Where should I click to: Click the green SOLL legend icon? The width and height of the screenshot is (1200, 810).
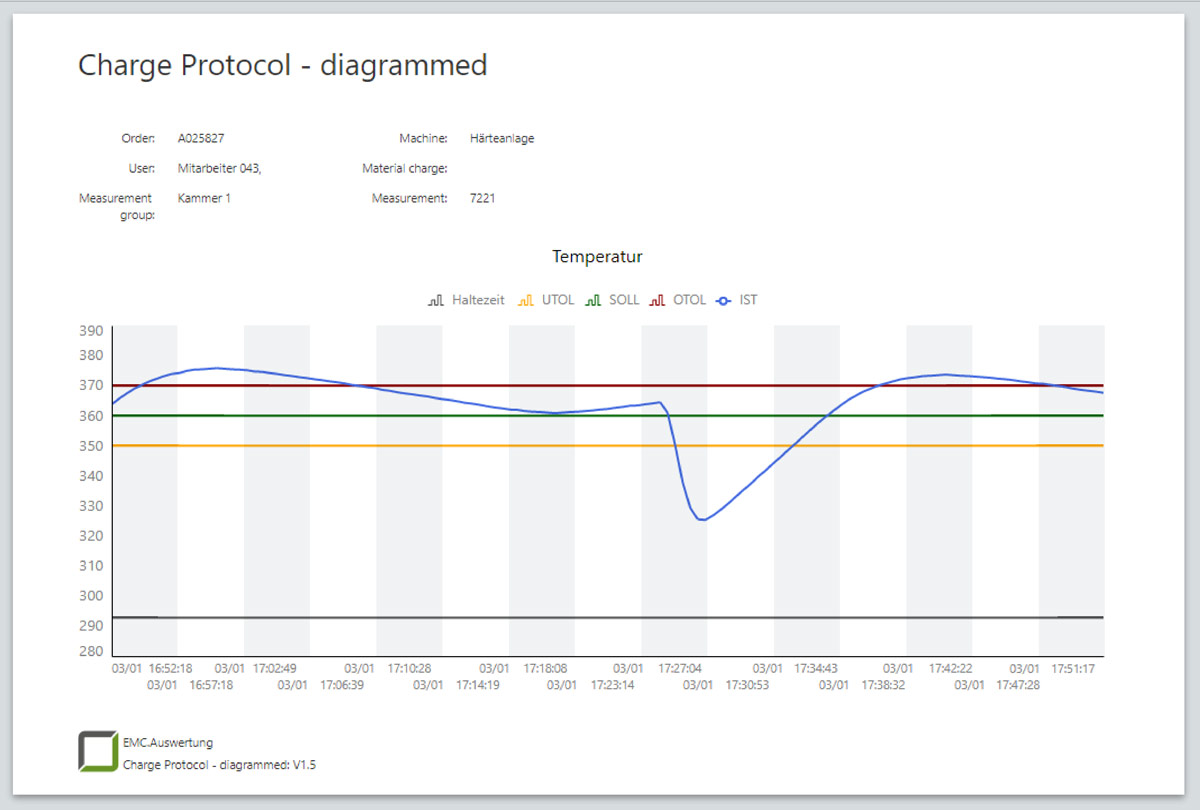[x=593, y=300]
